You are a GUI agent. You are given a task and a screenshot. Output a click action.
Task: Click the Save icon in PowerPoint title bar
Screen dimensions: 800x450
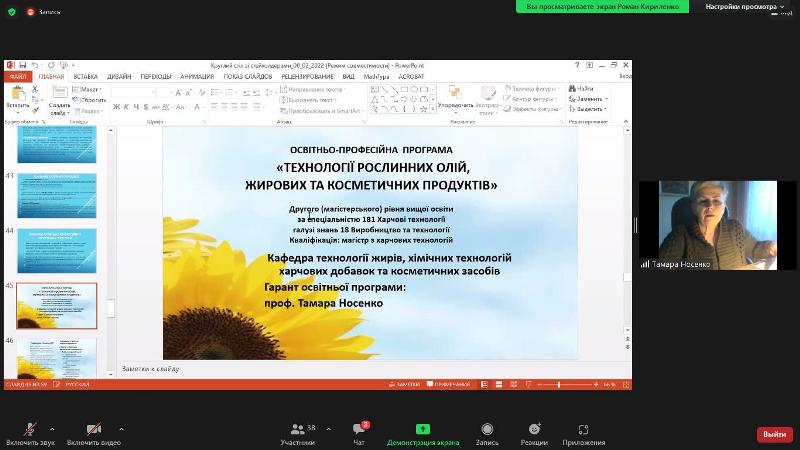coord(22,65)
